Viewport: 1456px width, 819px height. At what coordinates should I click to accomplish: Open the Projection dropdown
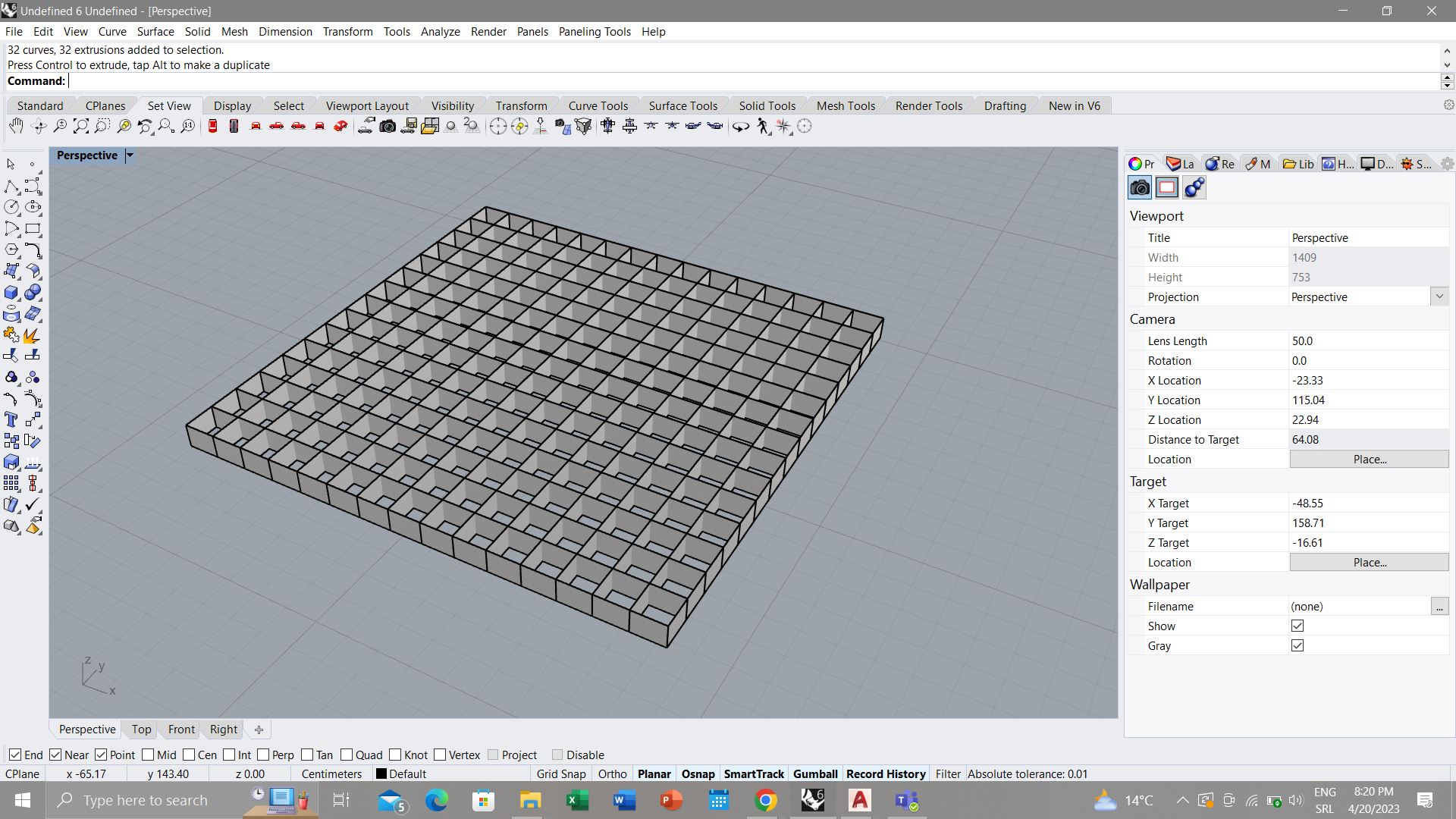[x=1439, y=297]
